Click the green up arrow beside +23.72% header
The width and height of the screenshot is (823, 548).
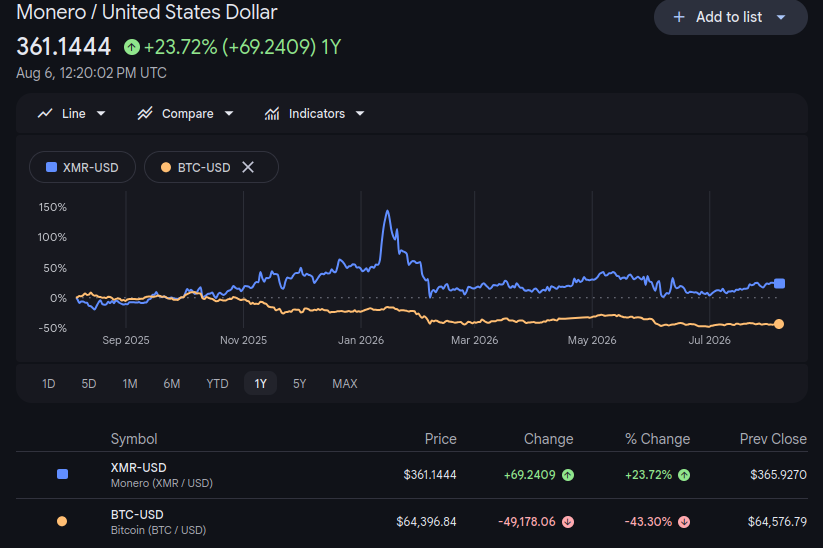coord(132,47)
